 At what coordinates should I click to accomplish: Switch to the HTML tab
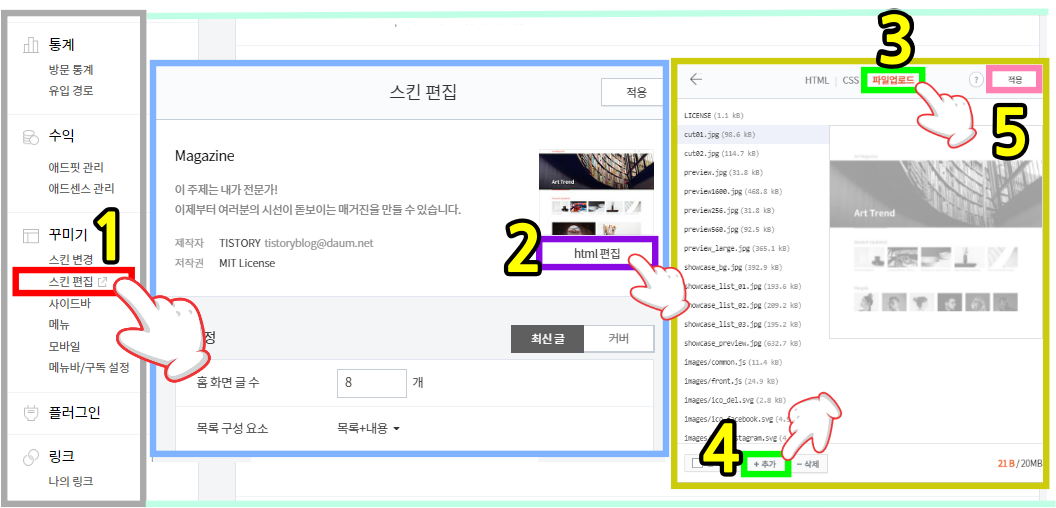click(817, 80)
